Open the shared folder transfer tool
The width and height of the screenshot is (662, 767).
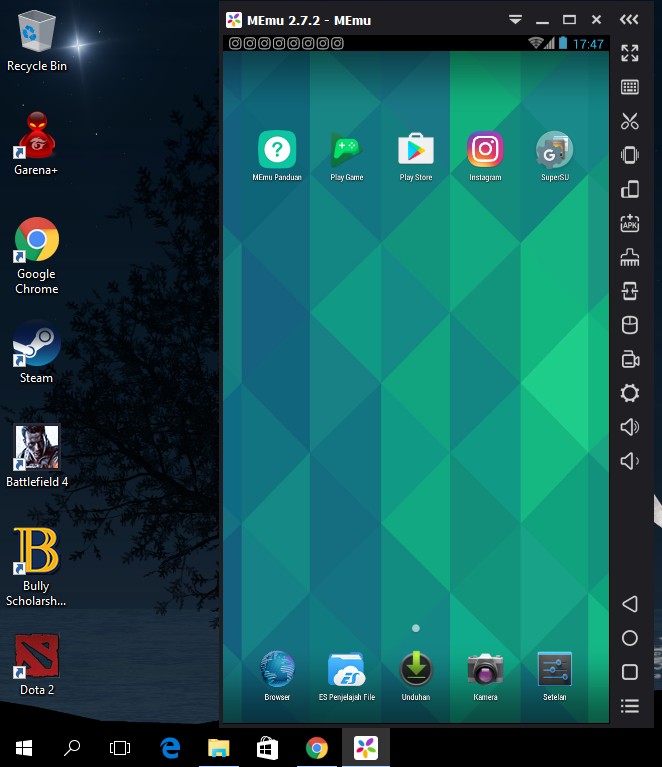click(x=630, y=291)
